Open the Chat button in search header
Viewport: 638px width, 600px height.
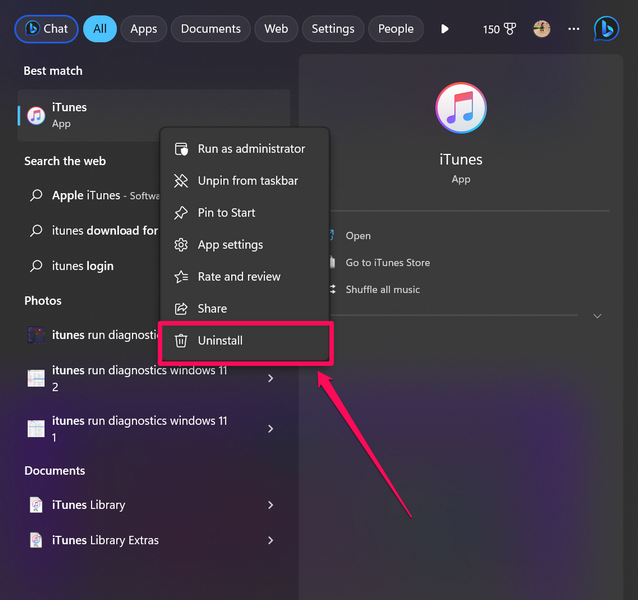tap(46, 29)
